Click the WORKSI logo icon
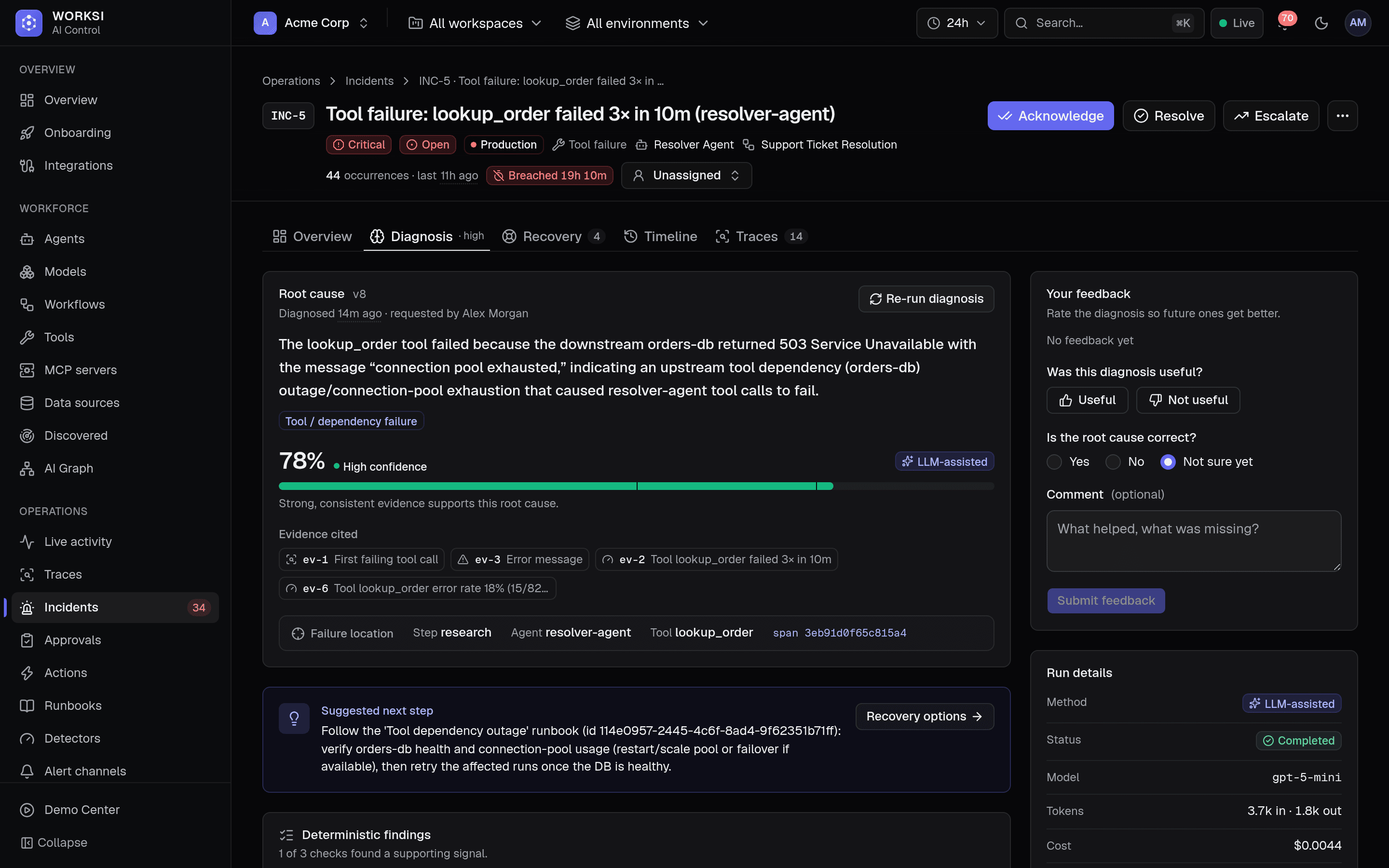Screen dimensions: 1389x868 (29, 23)
